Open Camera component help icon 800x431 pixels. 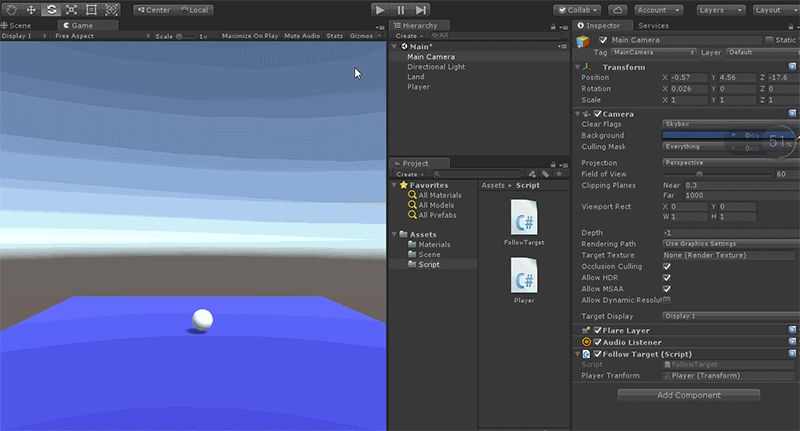(792, 113)
